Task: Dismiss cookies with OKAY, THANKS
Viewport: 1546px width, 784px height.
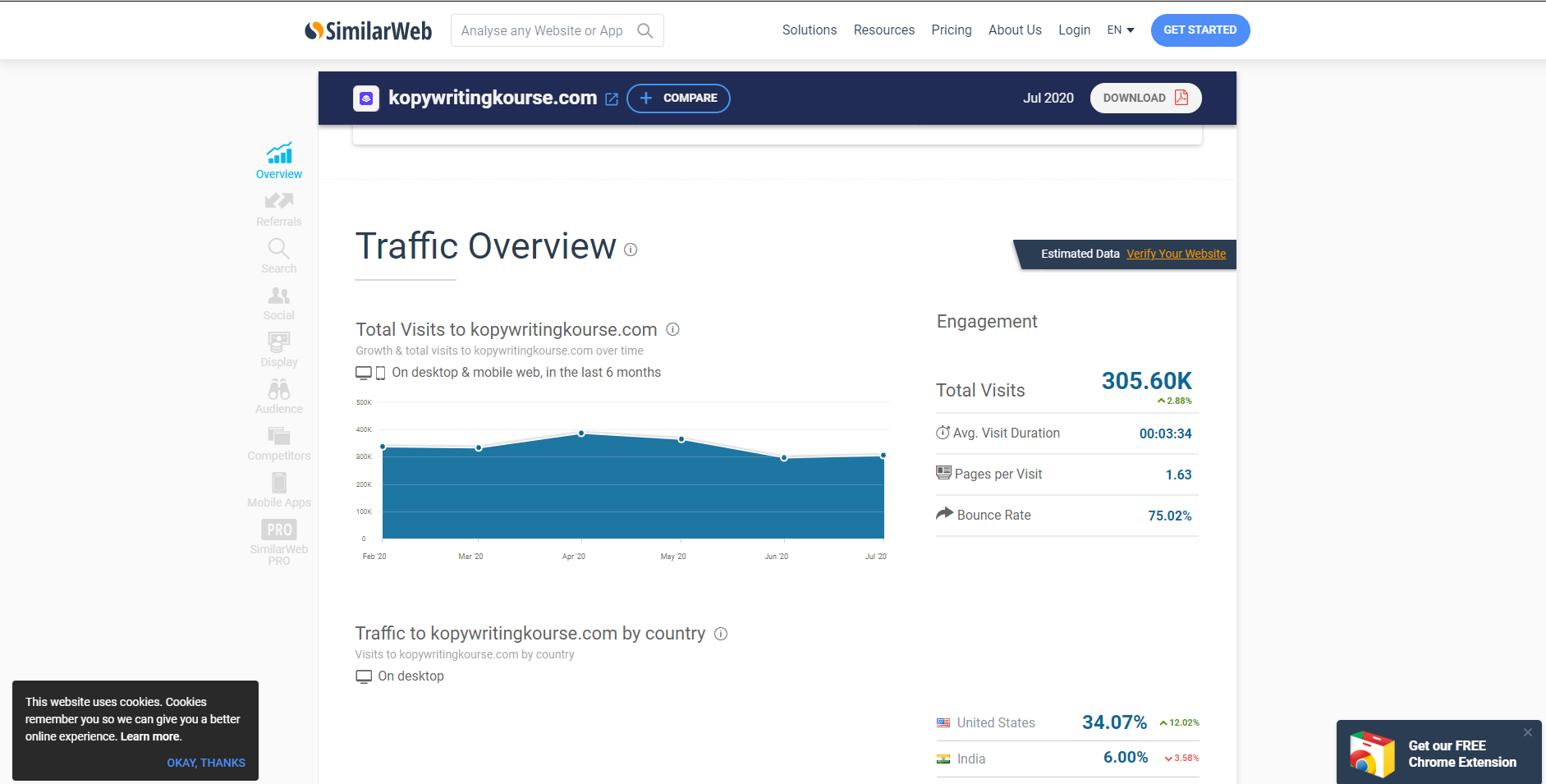Action: point(206,763)
